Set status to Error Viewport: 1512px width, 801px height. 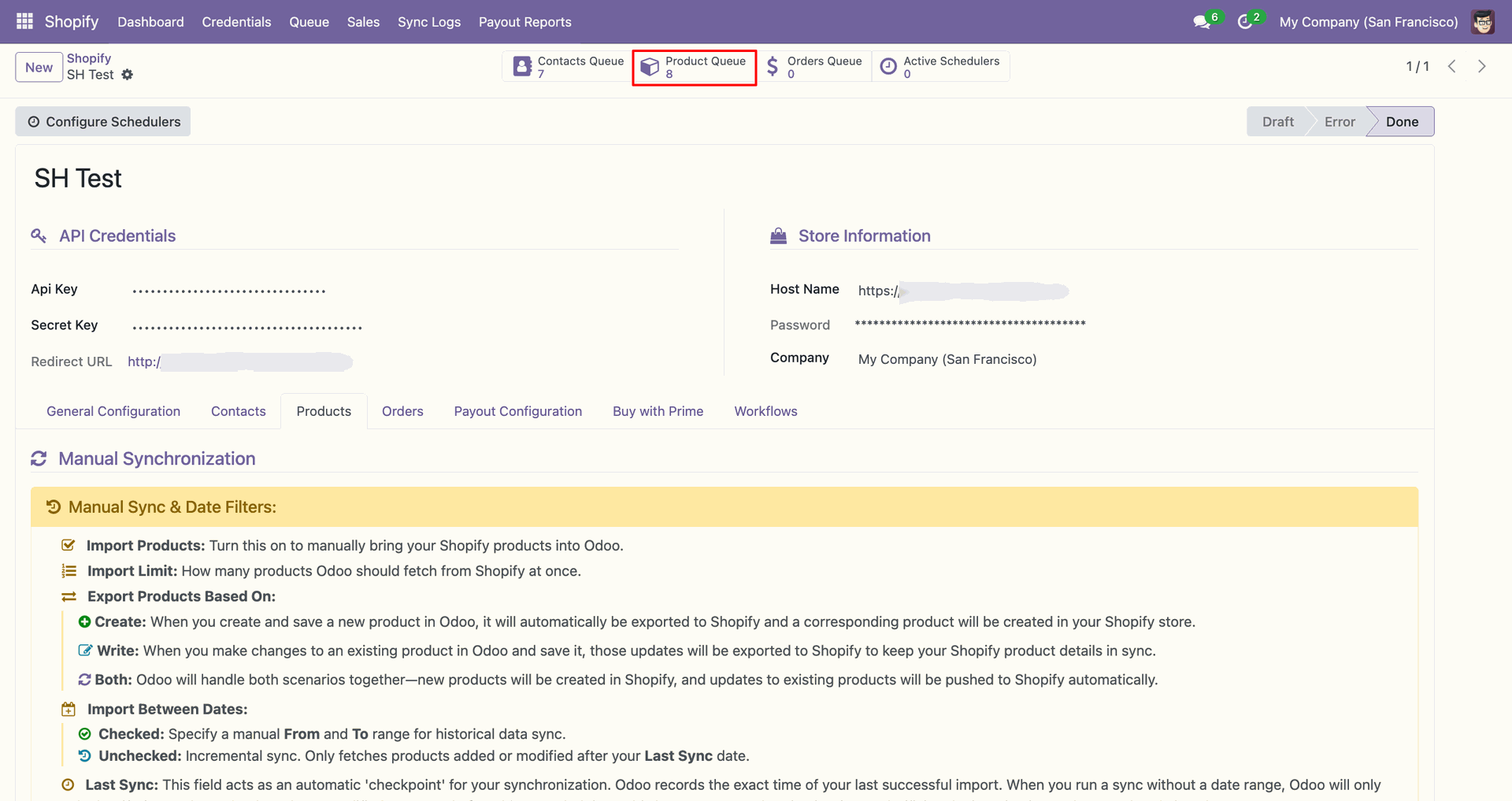coord(1340,121)
